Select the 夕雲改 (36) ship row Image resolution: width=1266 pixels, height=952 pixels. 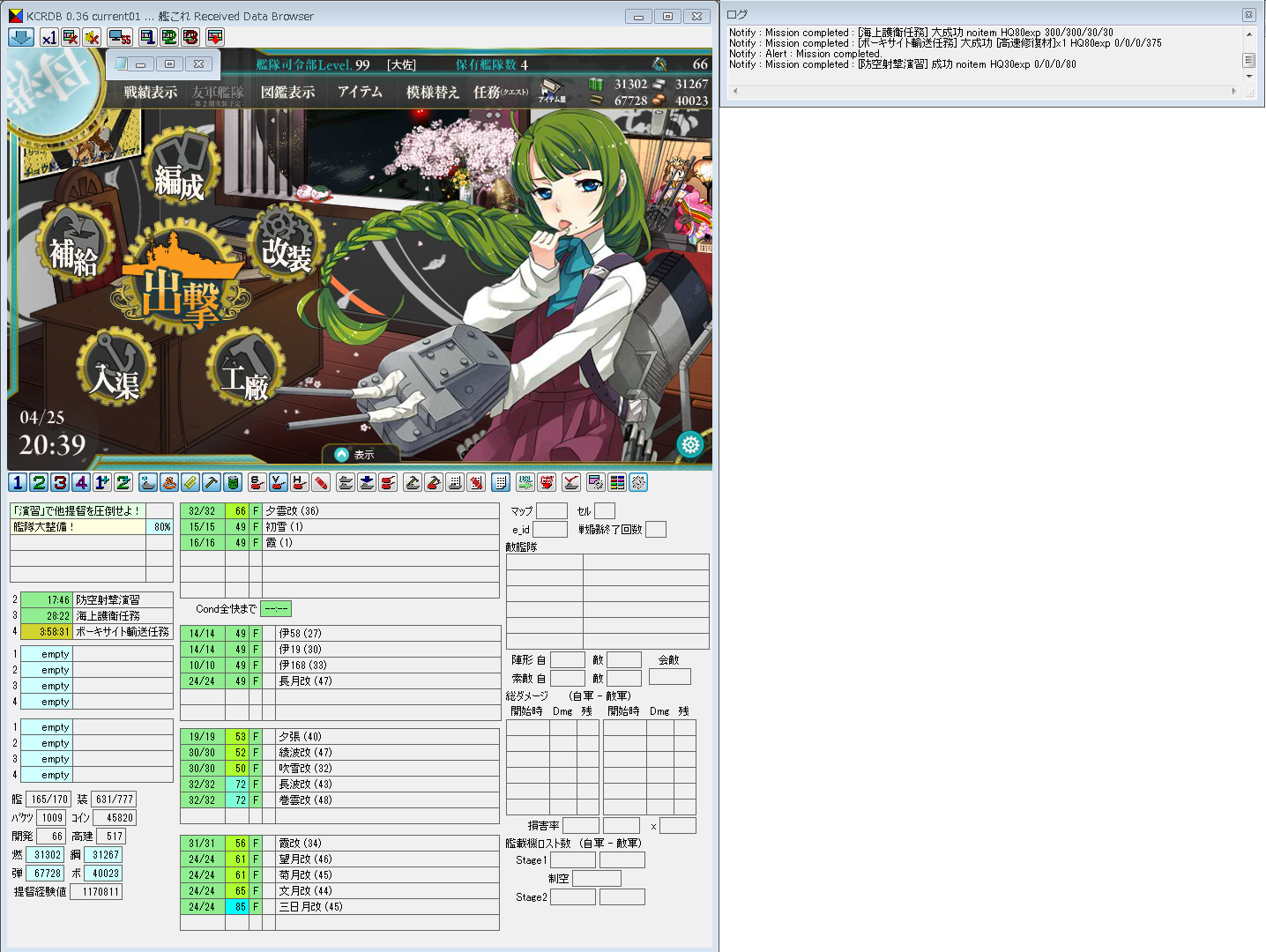click(x=339, y=511)
